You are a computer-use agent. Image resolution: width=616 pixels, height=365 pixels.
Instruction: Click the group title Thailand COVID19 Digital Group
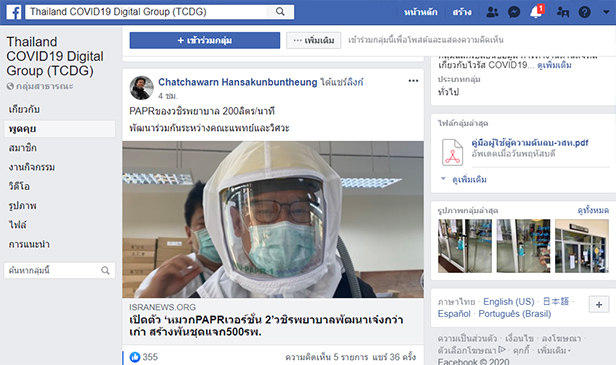[x=55, y=56]
